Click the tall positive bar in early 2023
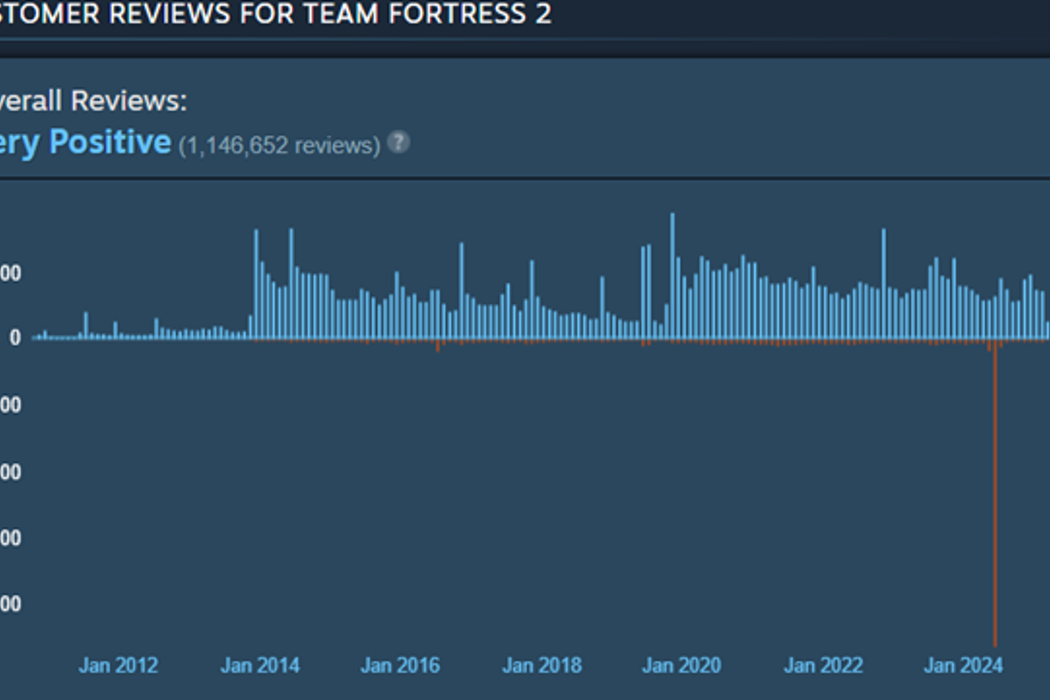 (x=884, y=283)
